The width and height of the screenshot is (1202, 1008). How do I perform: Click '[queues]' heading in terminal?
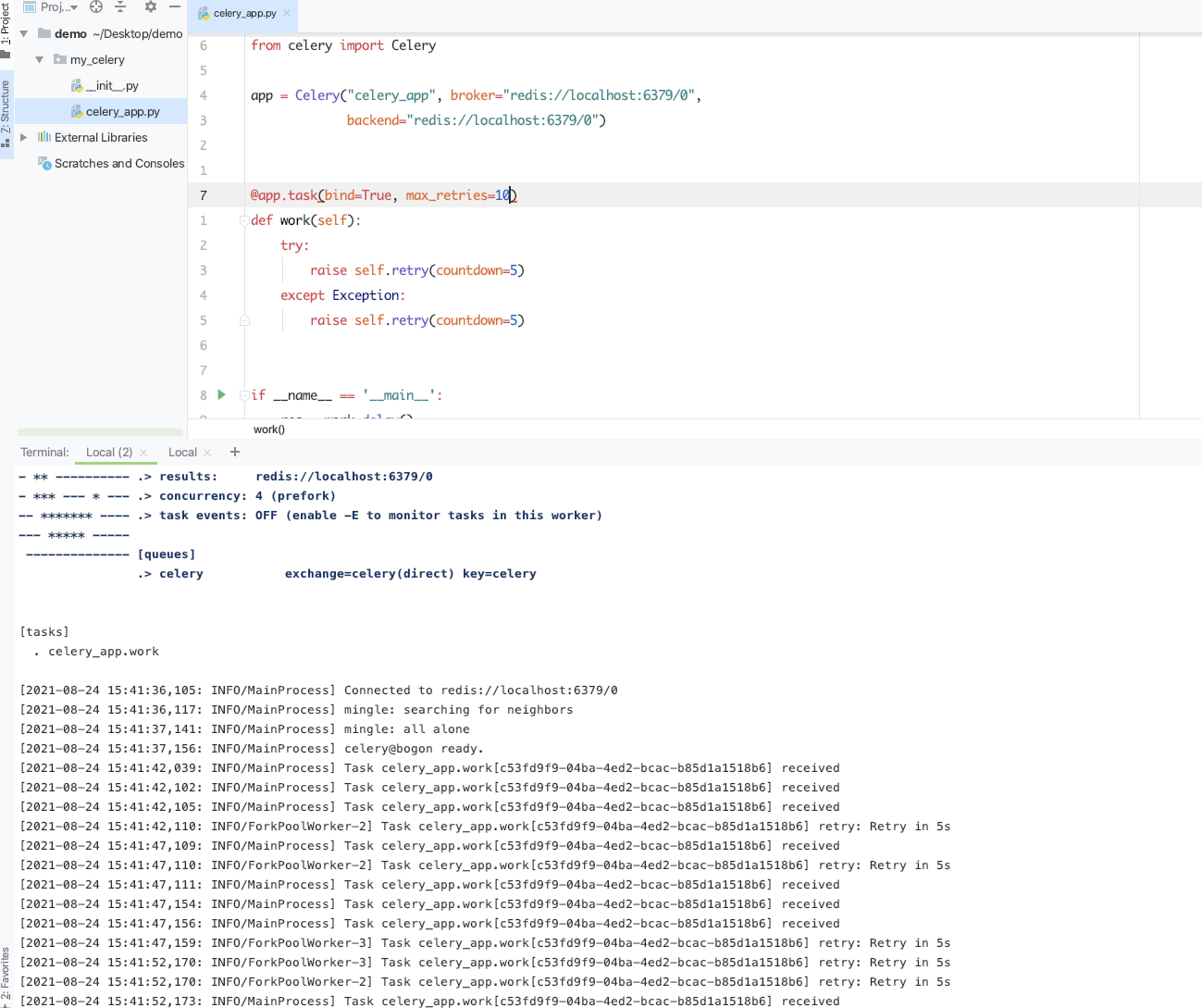point(167,554)
